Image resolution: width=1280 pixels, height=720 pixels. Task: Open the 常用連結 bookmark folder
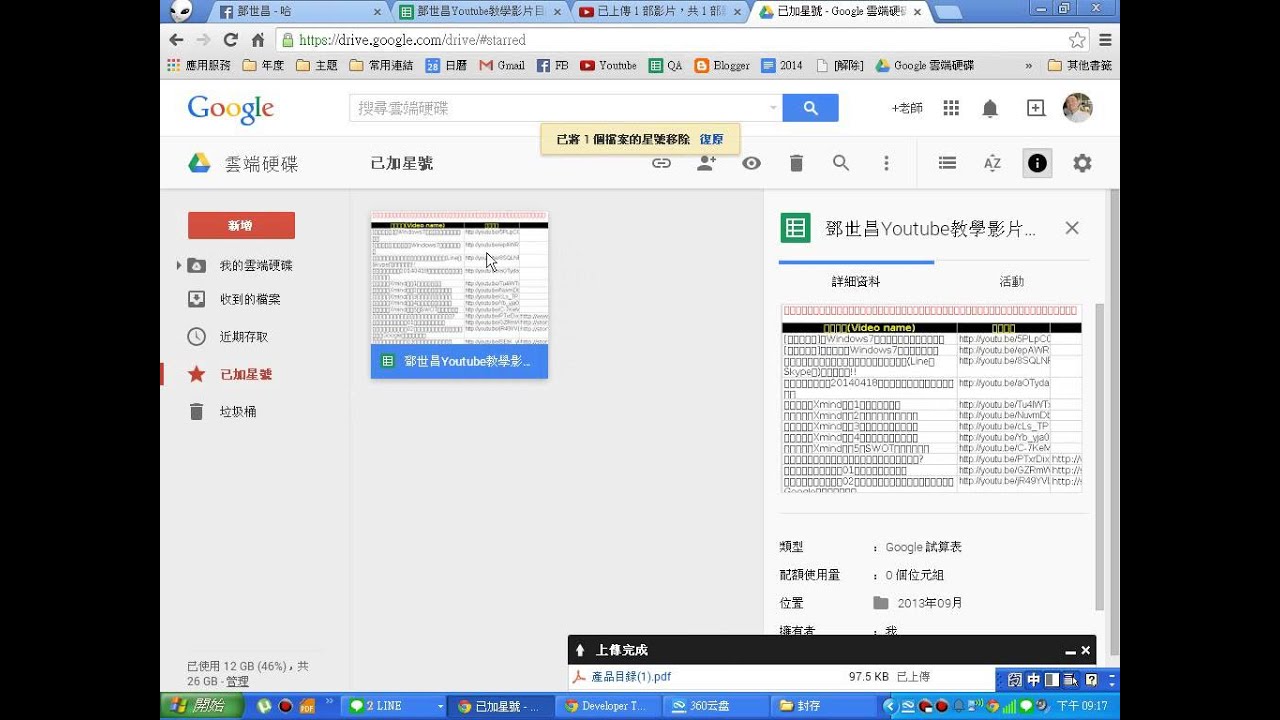(x=381, y=65)
